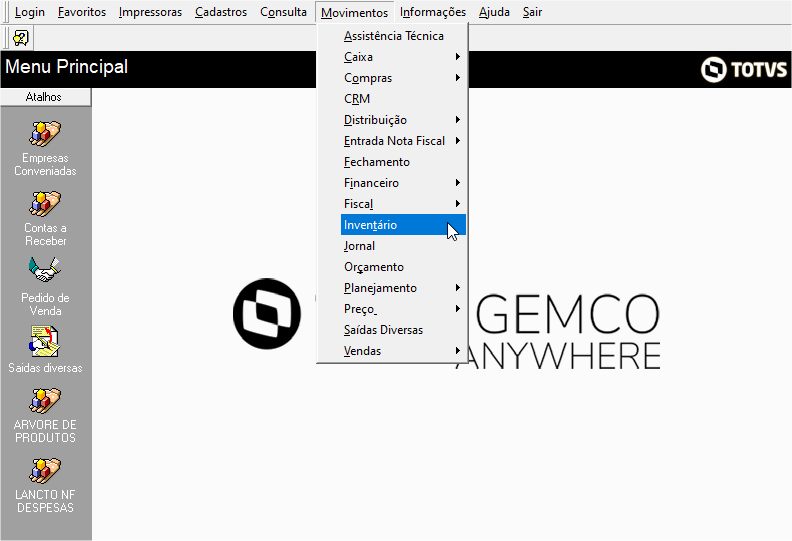Click Sair in the menu bar
The height and width of the screenshot is (541, 792).
coord(532,12)
